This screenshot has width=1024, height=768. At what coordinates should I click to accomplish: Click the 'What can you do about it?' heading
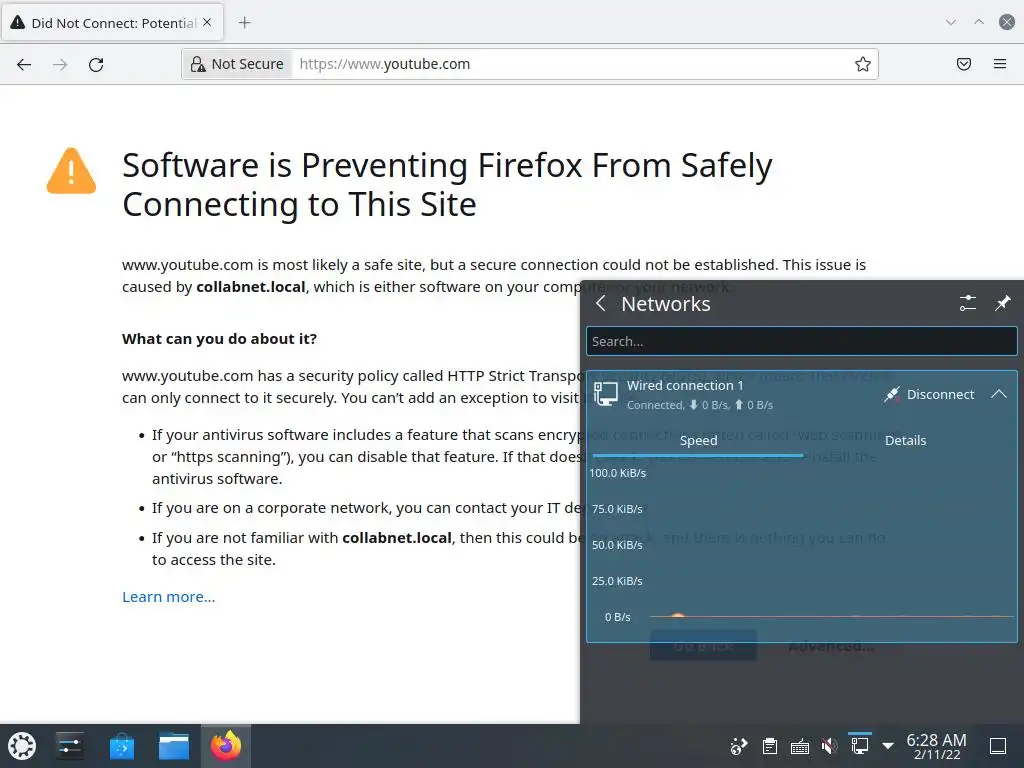(219, 339)
